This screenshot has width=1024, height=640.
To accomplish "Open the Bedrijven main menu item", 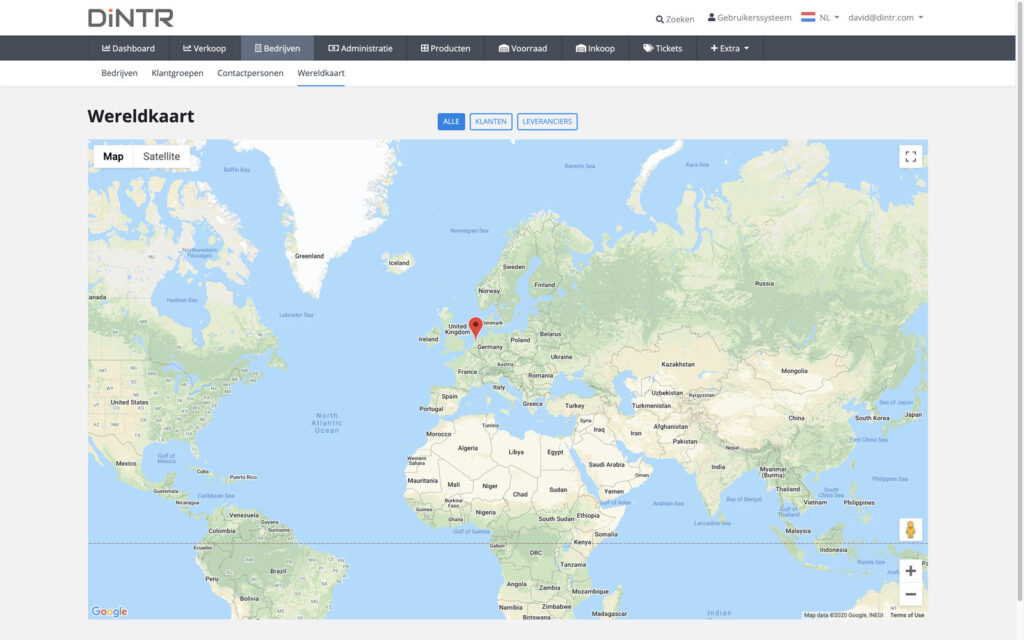I will (x=278, y=48).
